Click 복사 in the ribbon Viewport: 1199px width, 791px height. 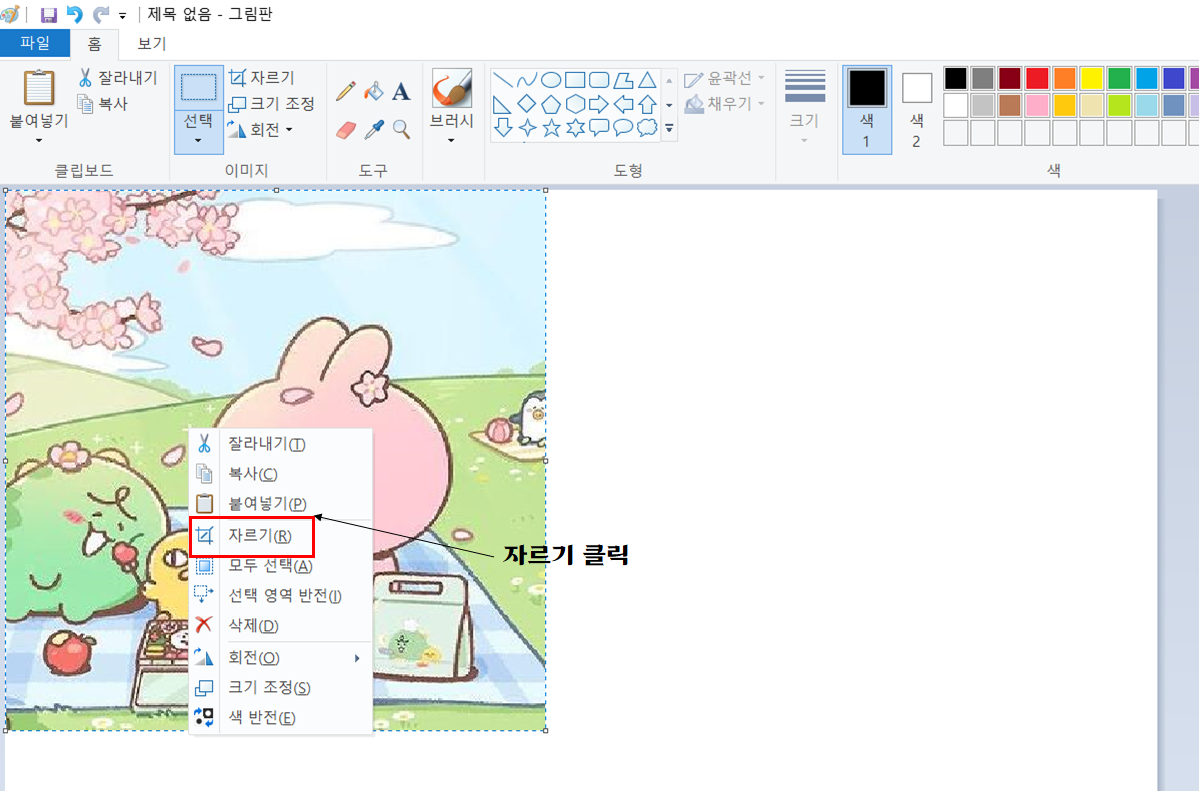pyautogui.click(x=102, y=103)
